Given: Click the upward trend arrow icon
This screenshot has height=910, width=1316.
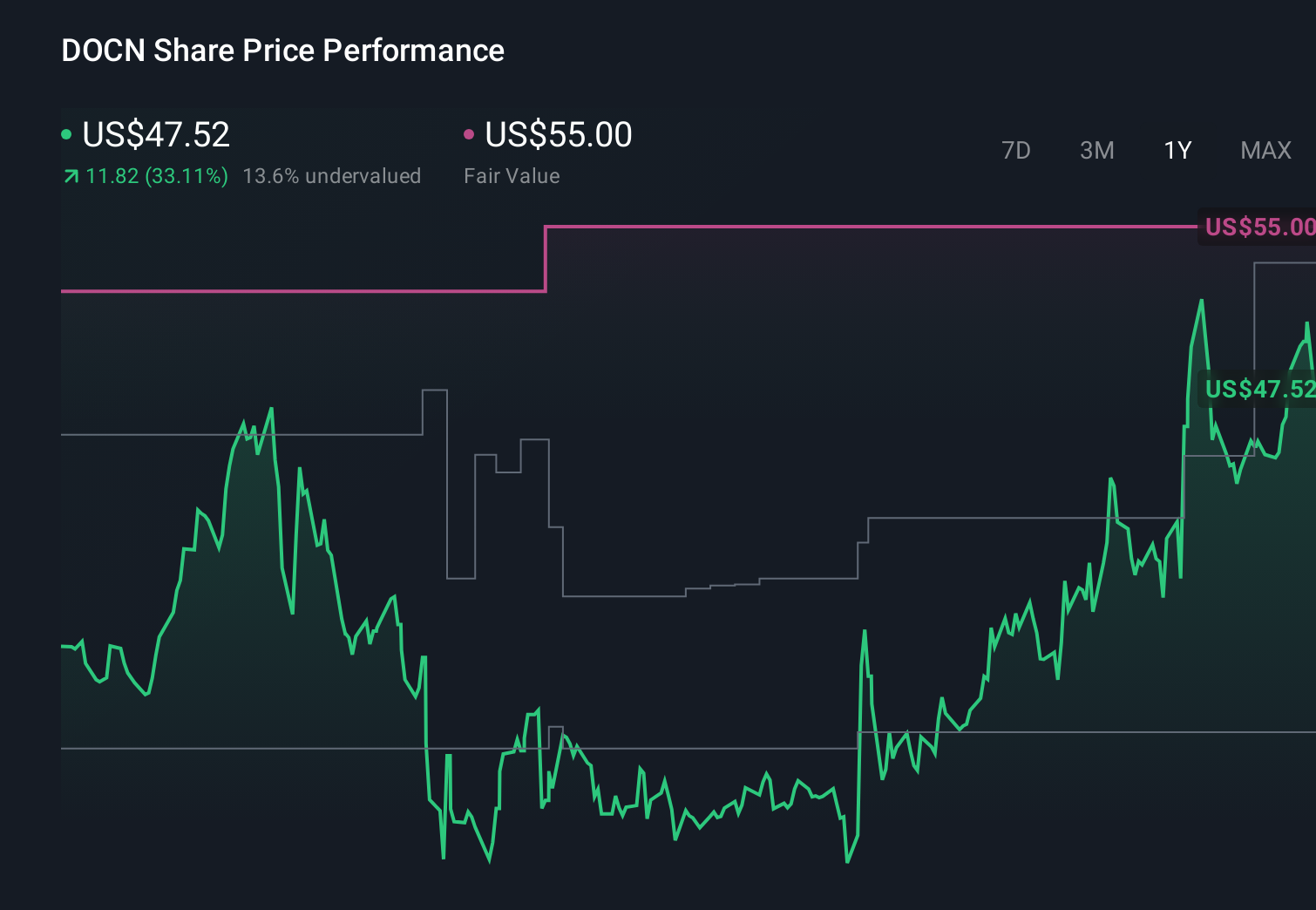Looking at the screenshot, I should pos(70,175).
